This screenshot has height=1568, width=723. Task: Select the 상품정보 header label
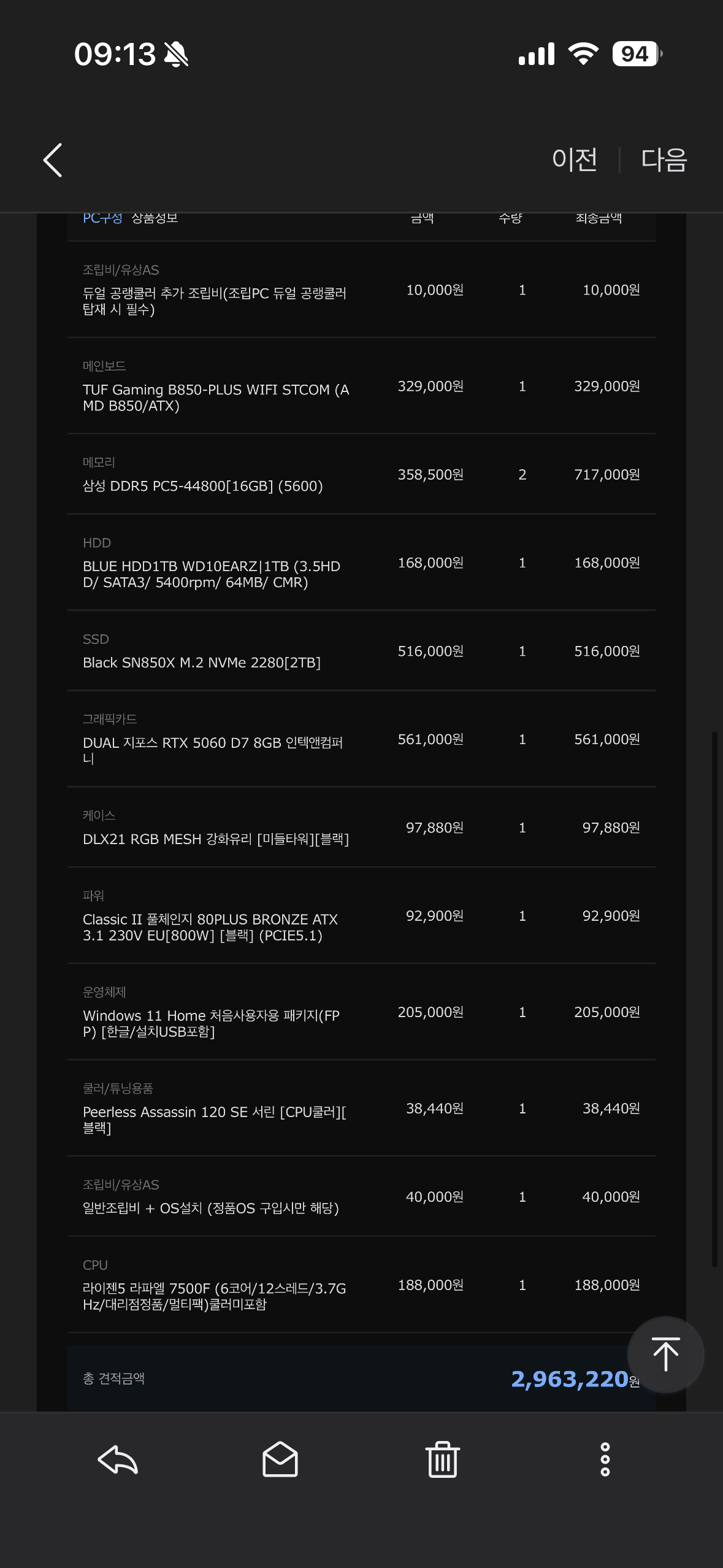pos(155,218)
